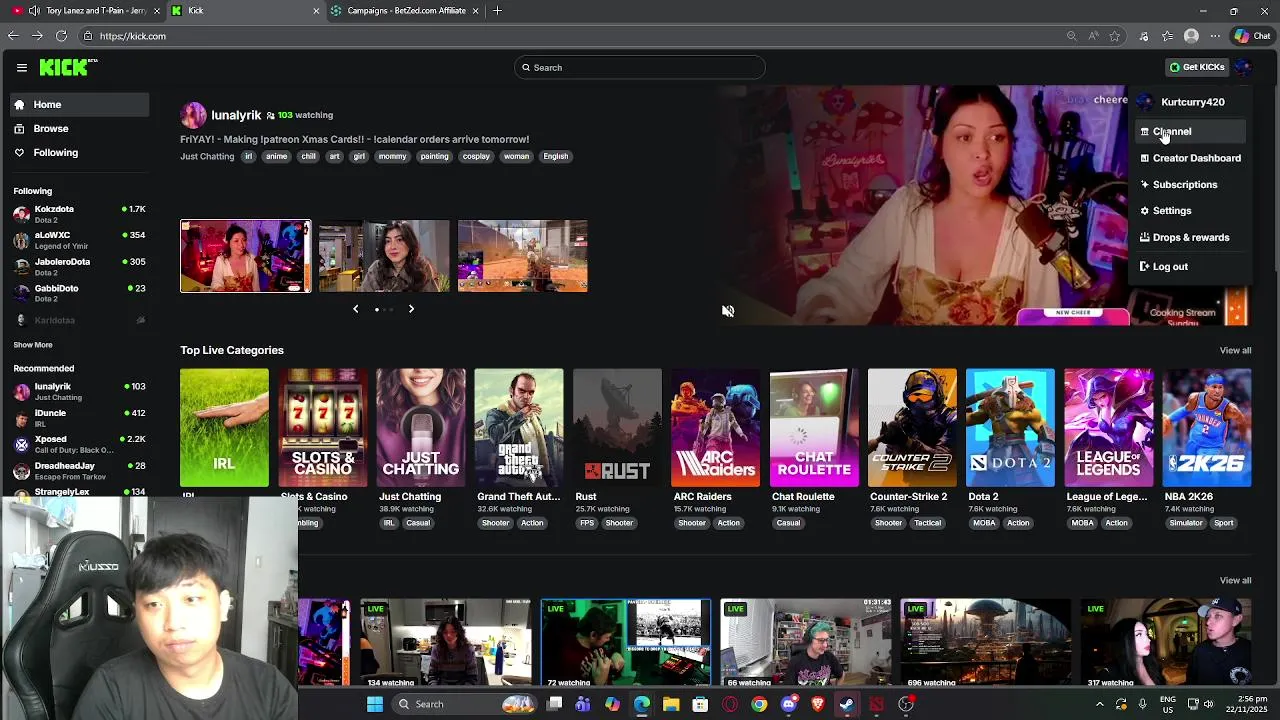Show hidden system tray icons
Viewport: 1280px width, 720px height.
(x=1100, y=704)
